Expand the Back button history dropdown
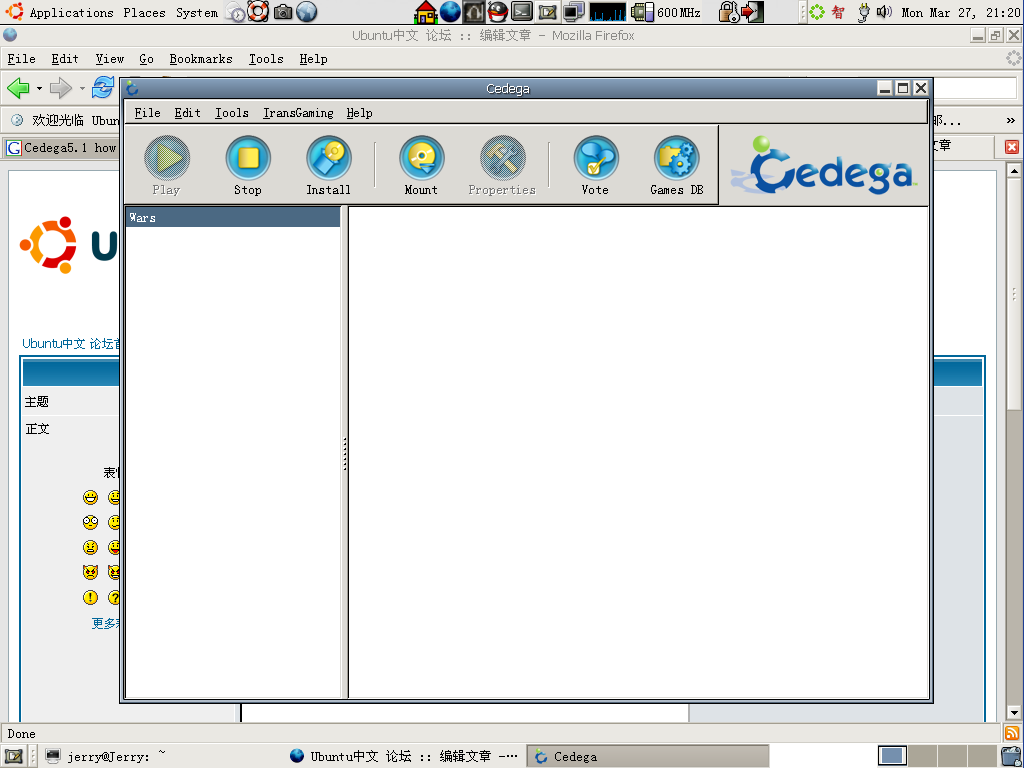 [39, 88]
